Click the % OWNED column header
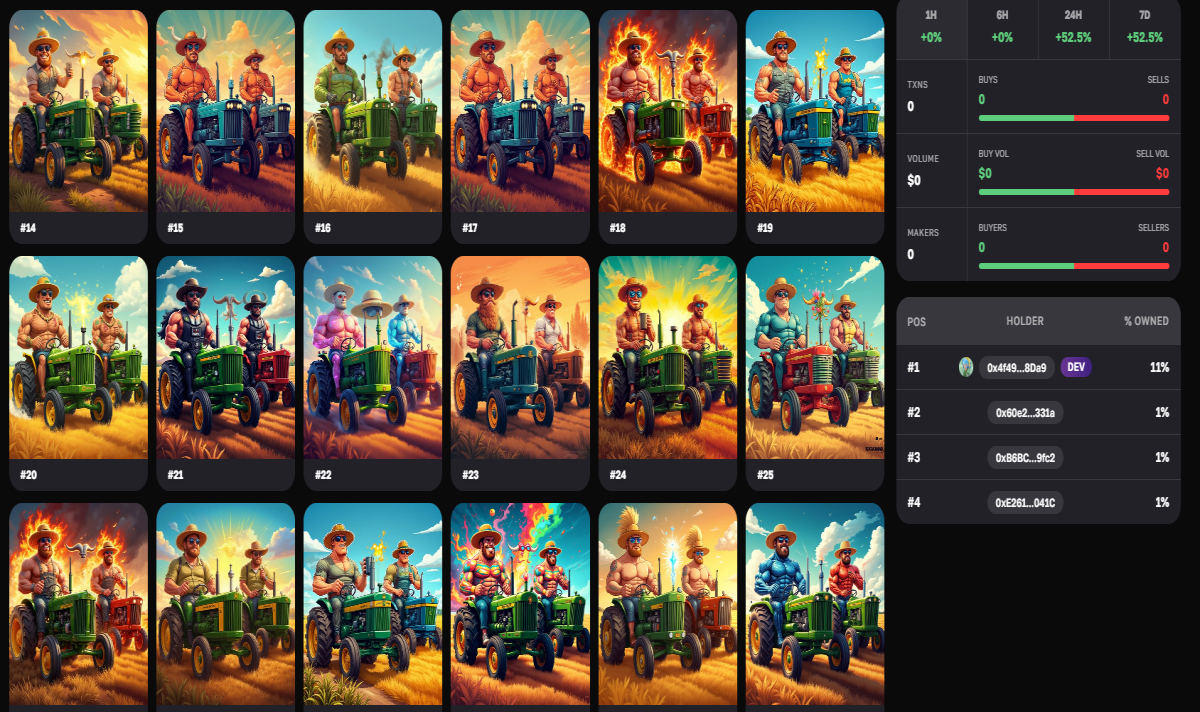 pyautogui.click(x=1146, y=321)
